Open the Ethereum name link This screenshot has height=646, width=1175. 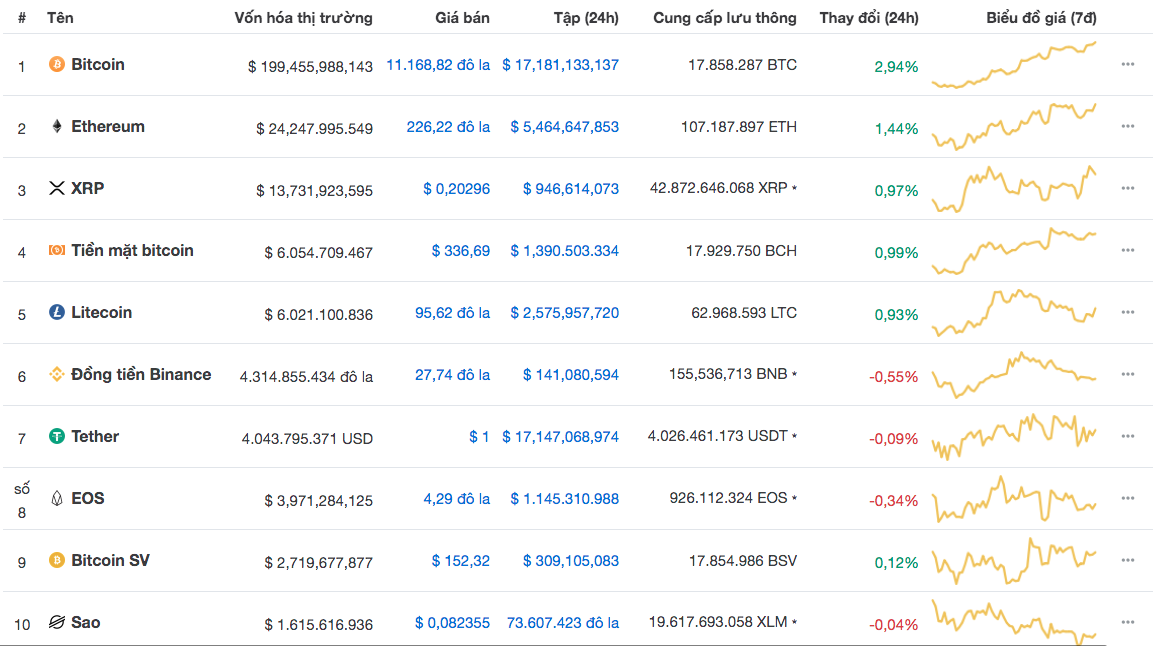coord(108,127)
